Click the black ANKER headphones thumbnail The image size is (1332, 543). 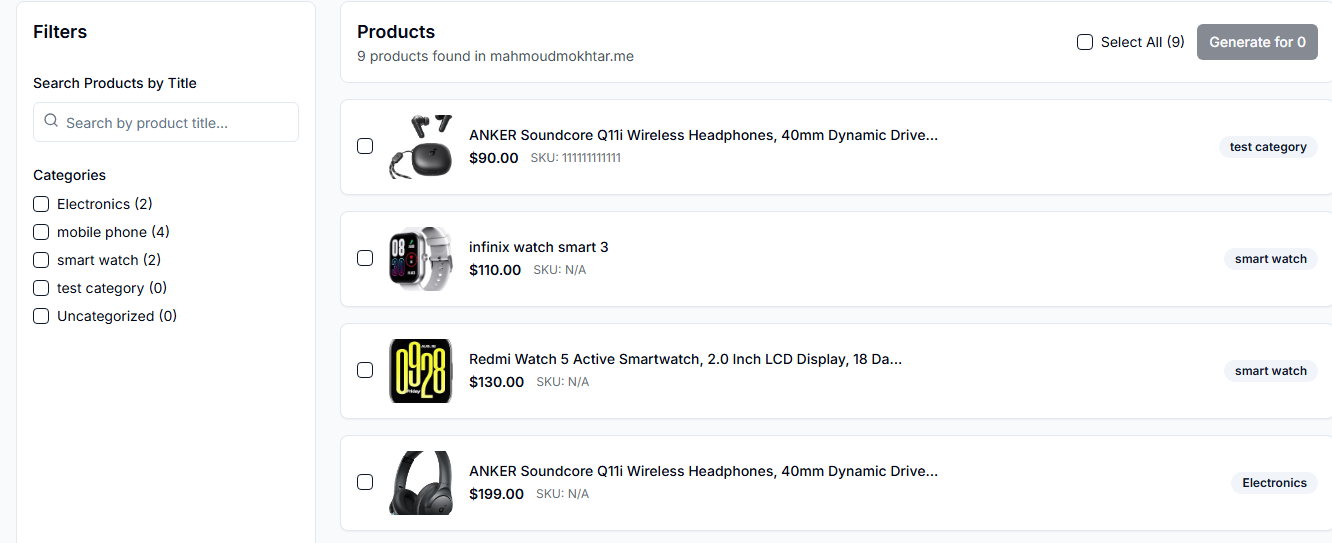(x=420, y=483)
